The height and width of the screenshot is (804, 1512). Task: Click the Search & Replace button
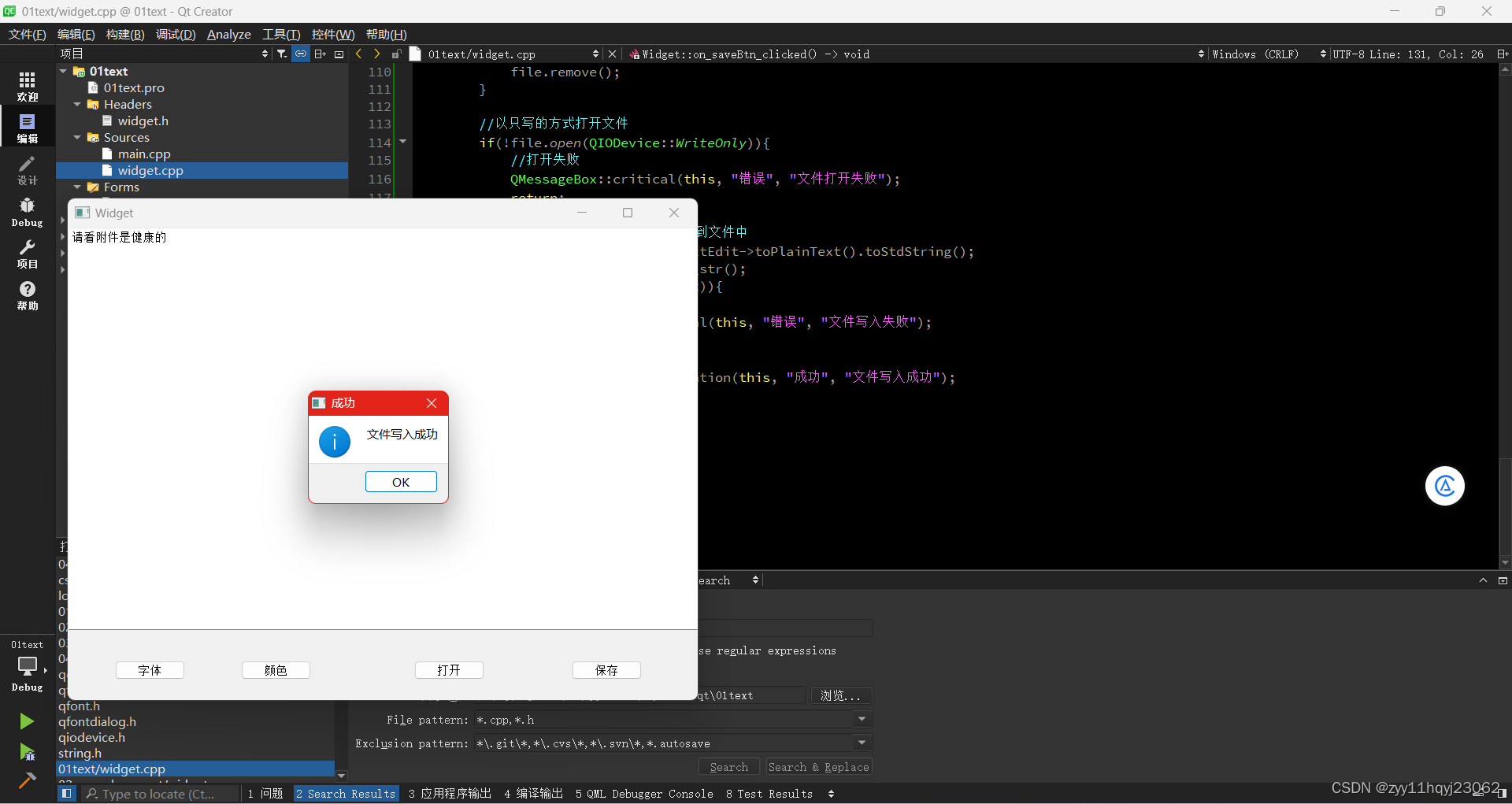point(818,766)
